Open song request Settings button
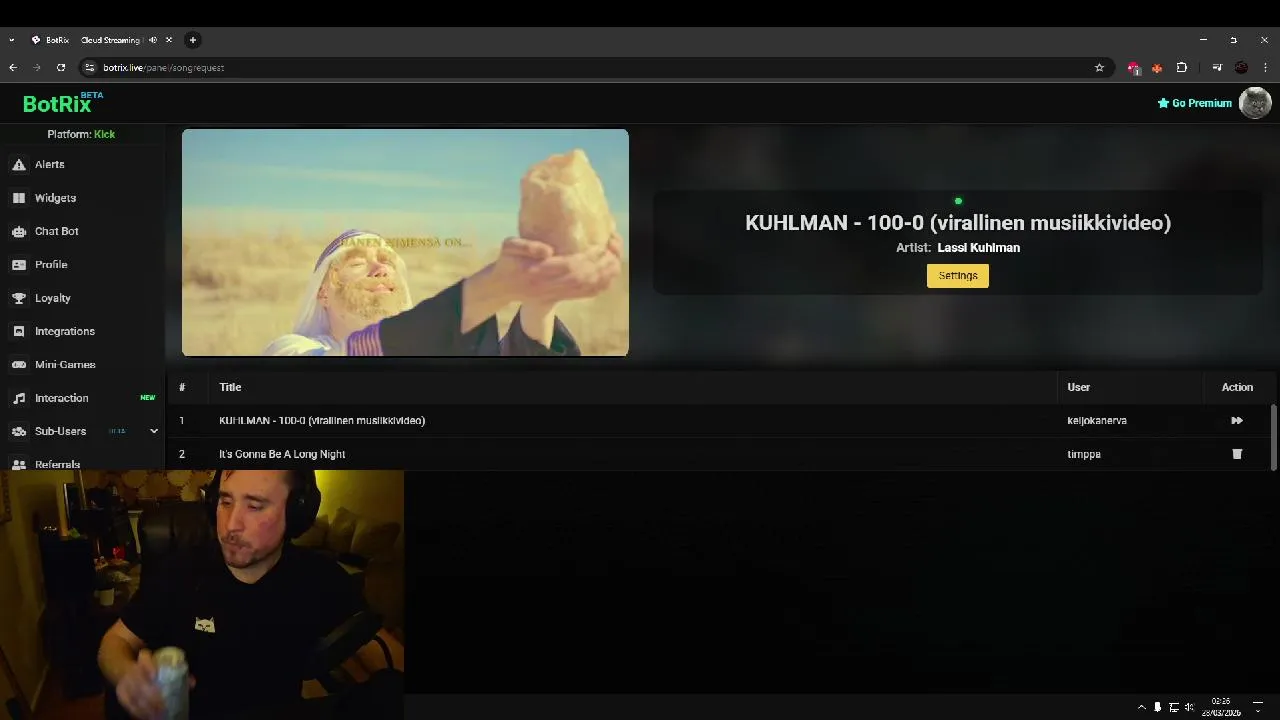The height and width of the screenshot is (720, 1280). coord(958,276)
